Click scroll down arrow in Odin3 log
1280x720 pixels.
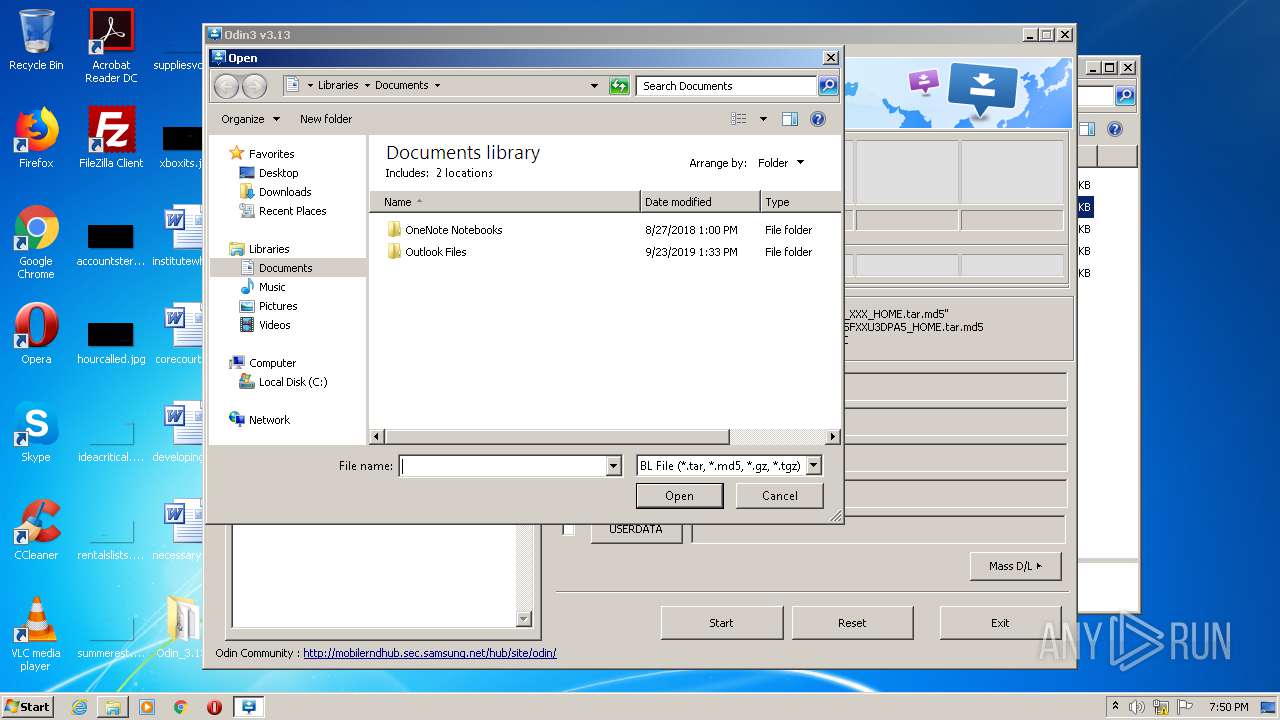pos(524,620)
